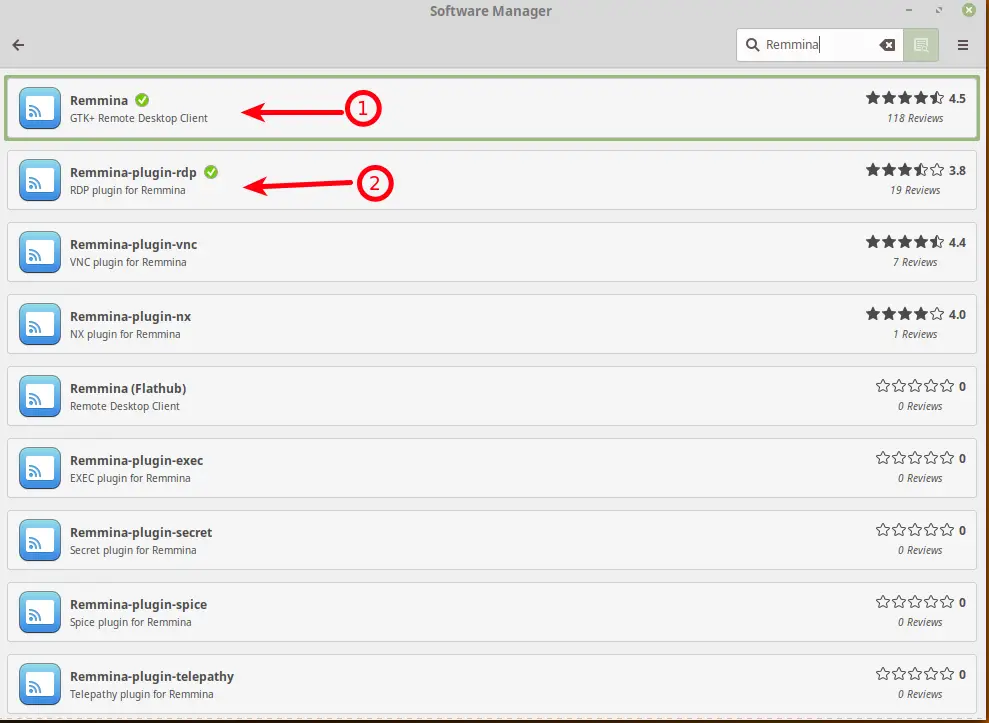Click the Remmina (Flathub) app icon
This screenshot has width=989, height=723.
[x=40, y=396]
